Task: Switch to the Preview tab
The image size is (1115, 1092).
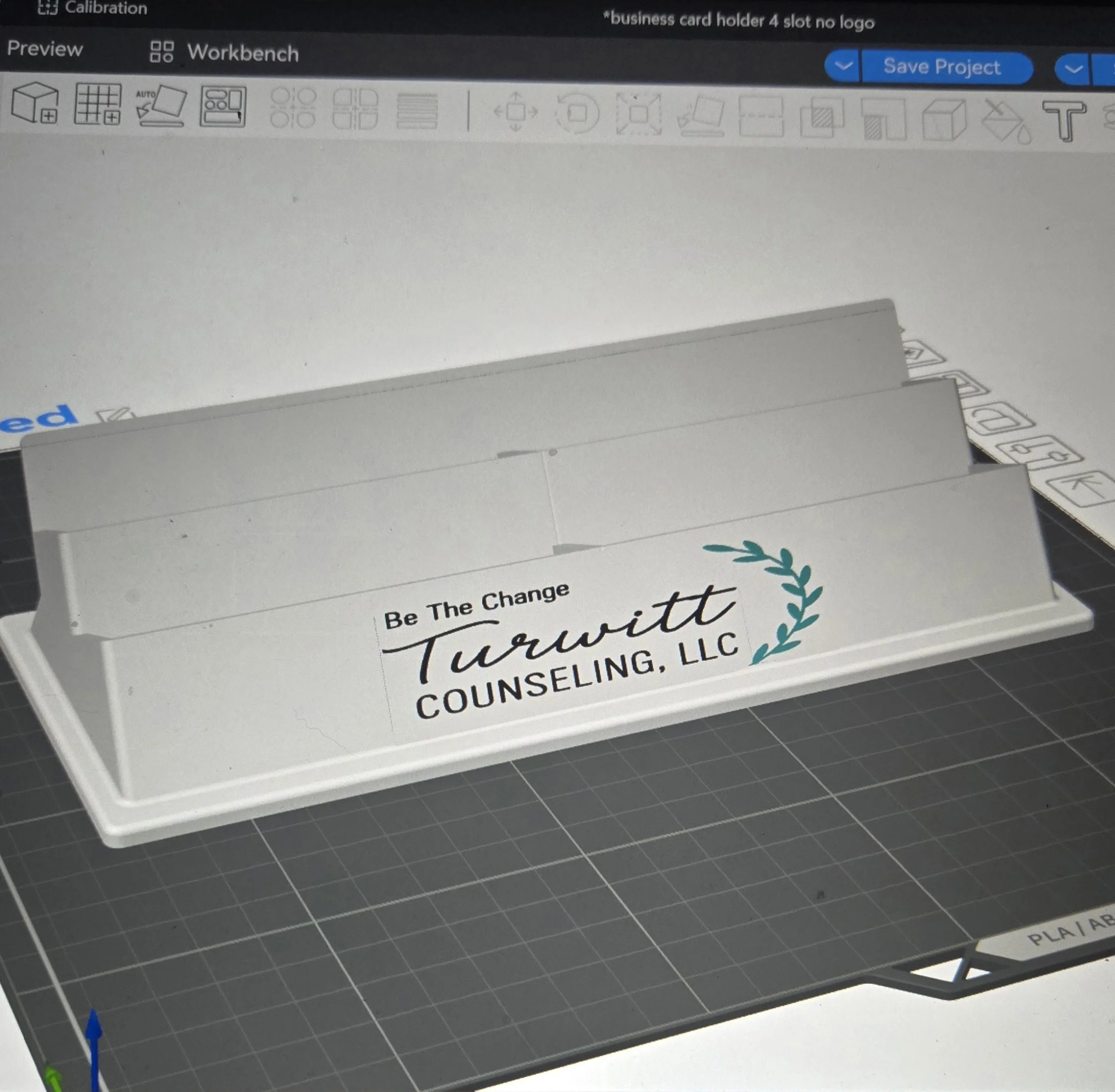Action: click(x=45, y=49)
